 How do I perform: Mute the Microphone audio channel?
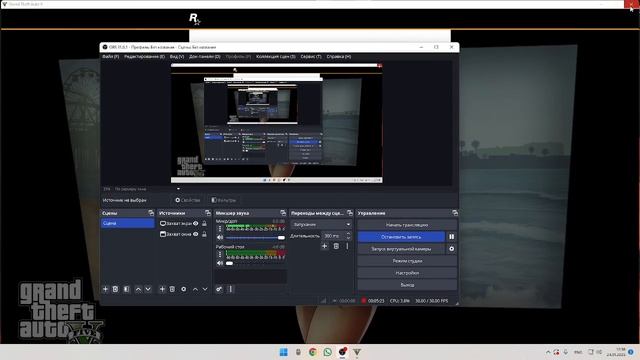point(220,238)
